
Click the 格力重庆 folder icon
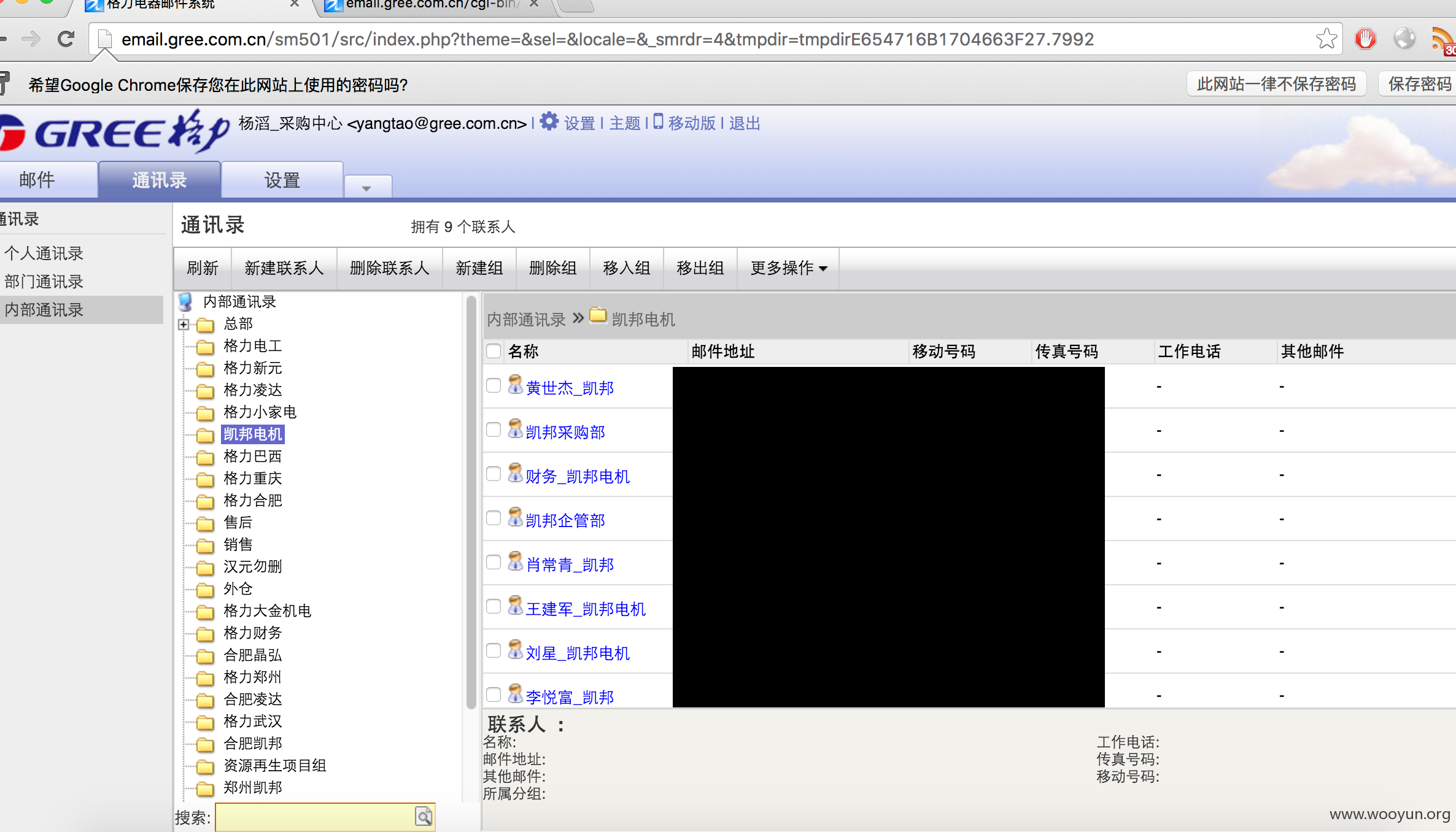point(205,480)
